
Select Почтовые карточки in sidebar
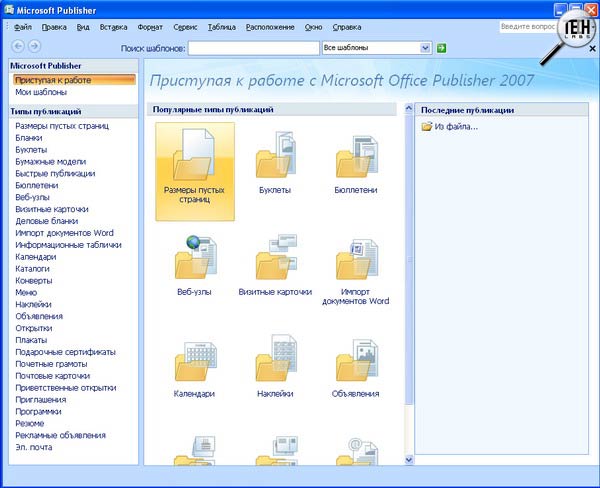(52, 375)
